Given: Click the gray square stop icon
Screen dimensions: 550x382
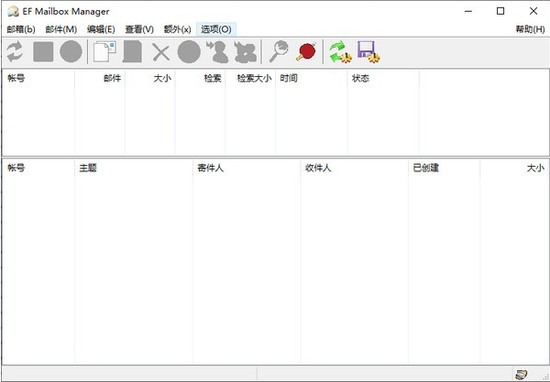Looking at the screenshot, I should click(x=43, y=52).
